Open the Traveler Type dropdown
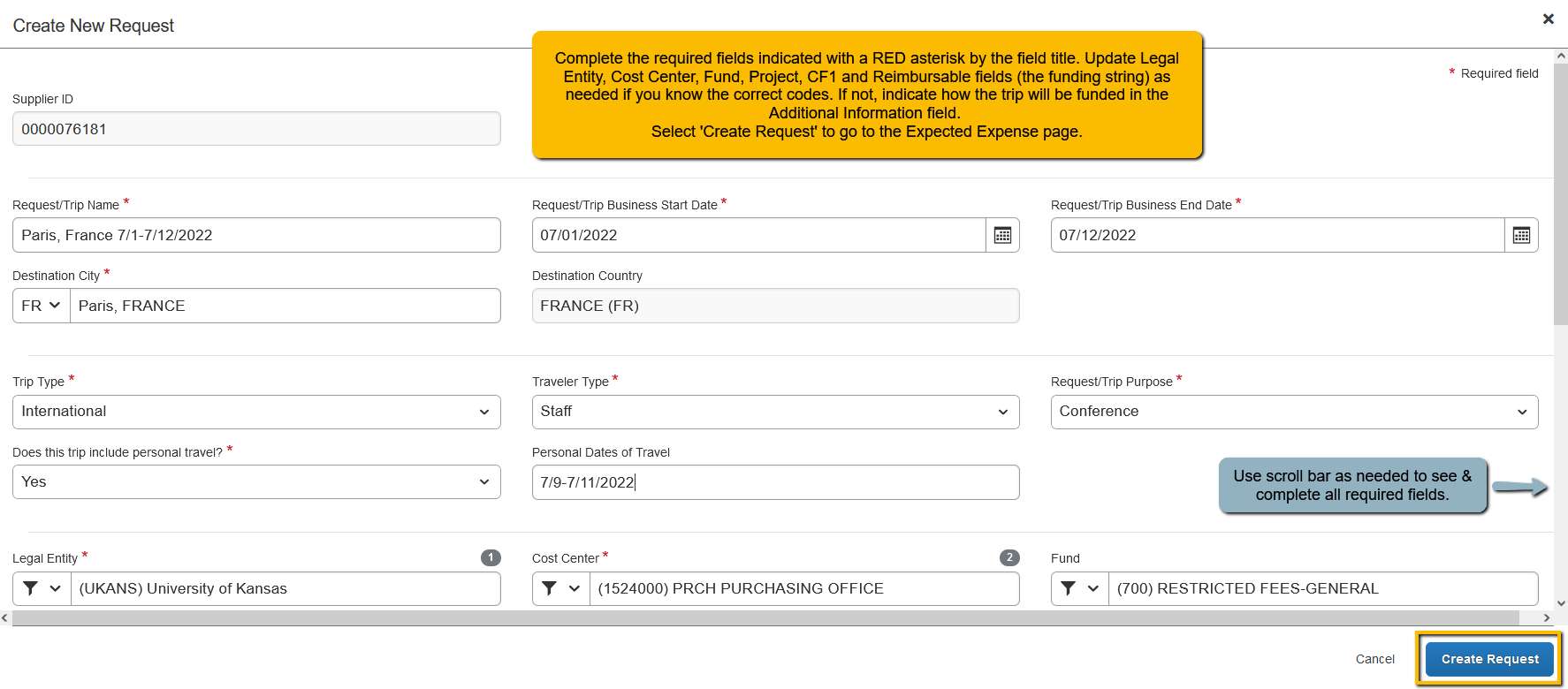 (x=775, y=412)
